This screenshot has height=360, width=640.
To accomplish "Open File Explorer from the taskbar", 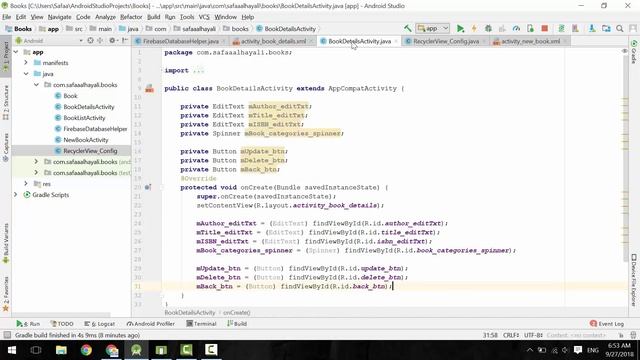I will (61, 350).
